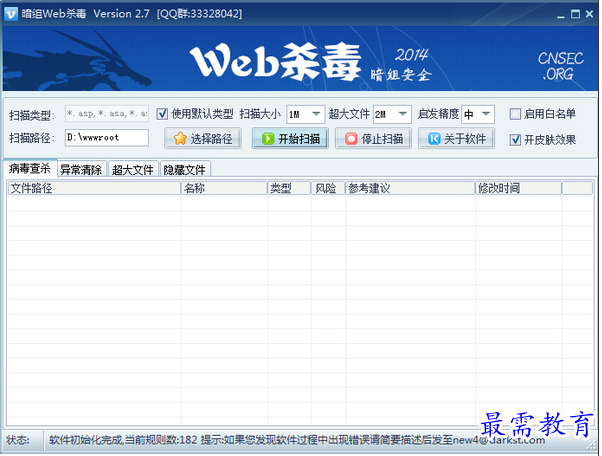
Task: Click the app logo icon in title bar
Action: 11,14
